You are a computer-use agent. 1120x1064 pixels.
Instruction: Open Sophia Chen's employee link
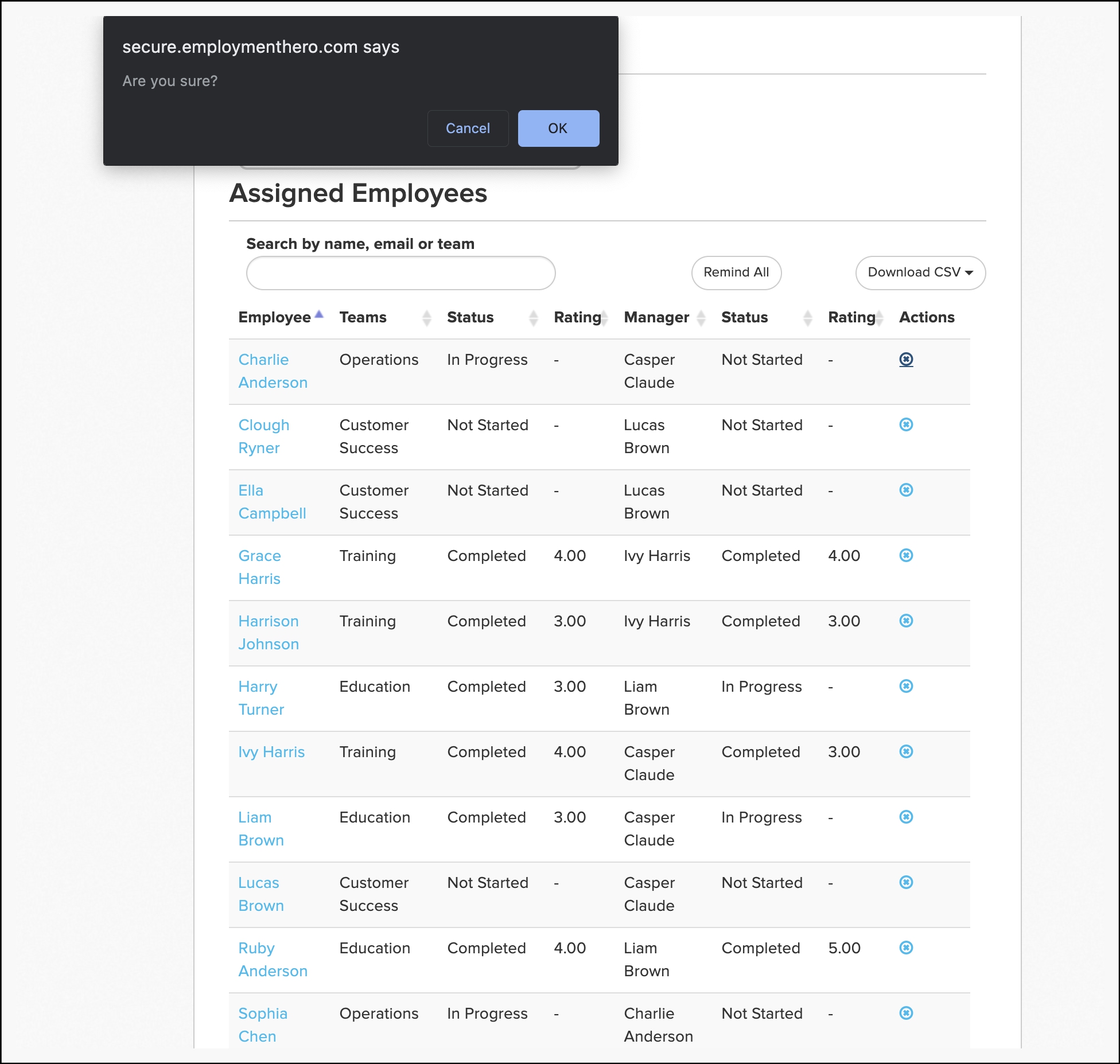click(x=263, y=1025)
